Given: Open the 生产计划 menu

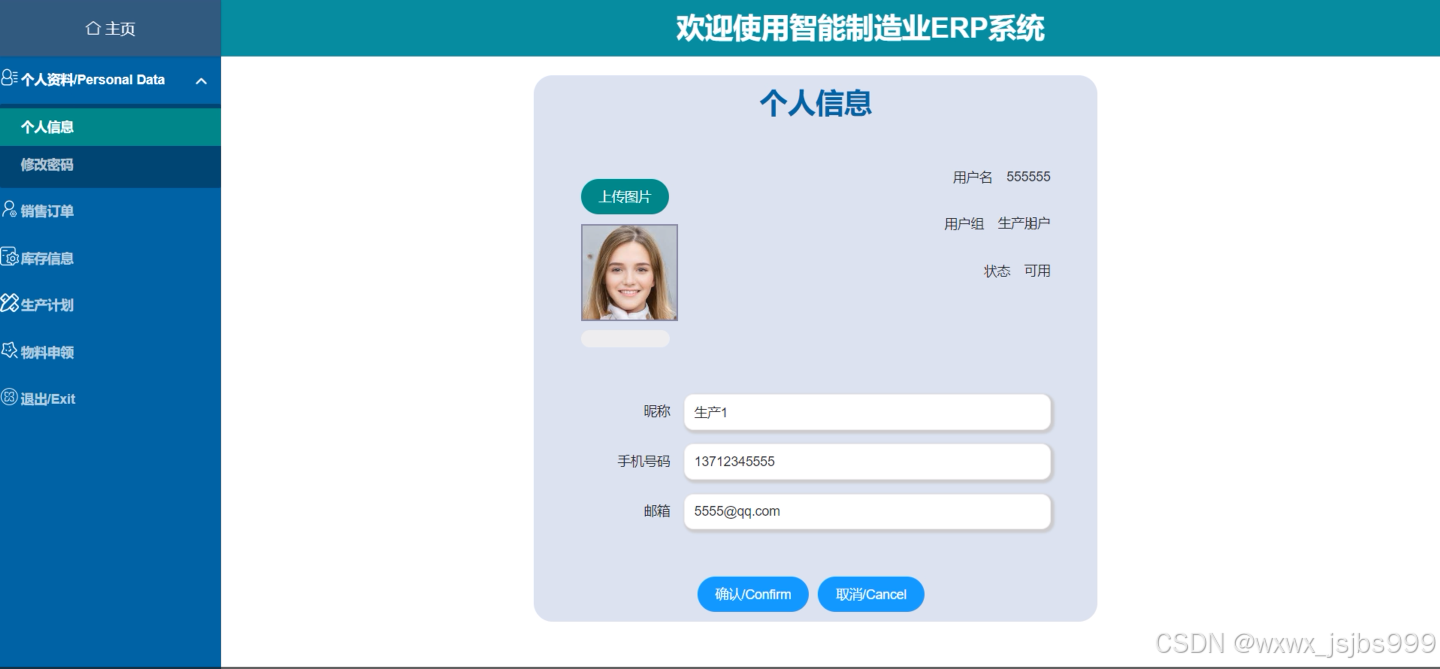Looking at the screenshot, I should coord(110,305).
